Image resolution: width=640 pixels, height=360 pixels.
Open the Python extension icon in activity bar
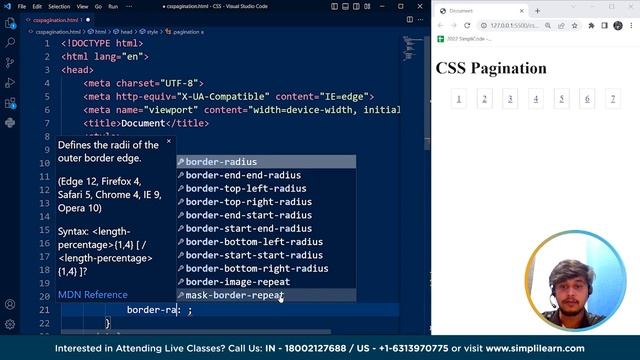point(10,122)
